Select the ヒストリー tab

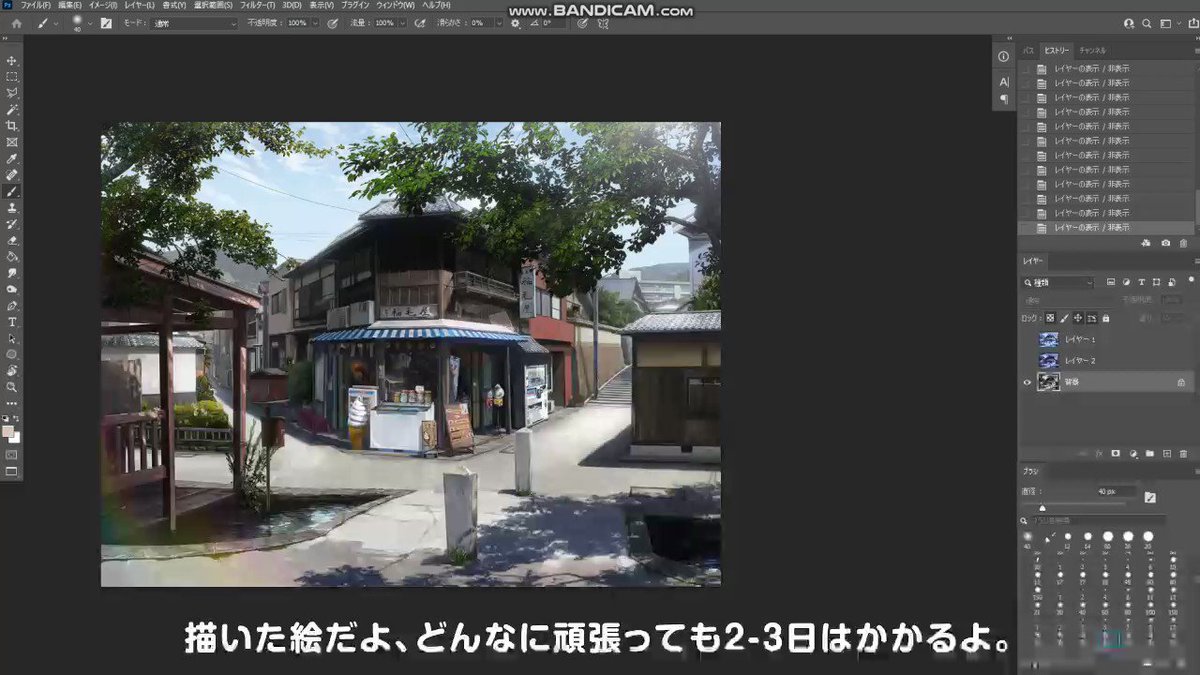click(x=1056, y=50)
